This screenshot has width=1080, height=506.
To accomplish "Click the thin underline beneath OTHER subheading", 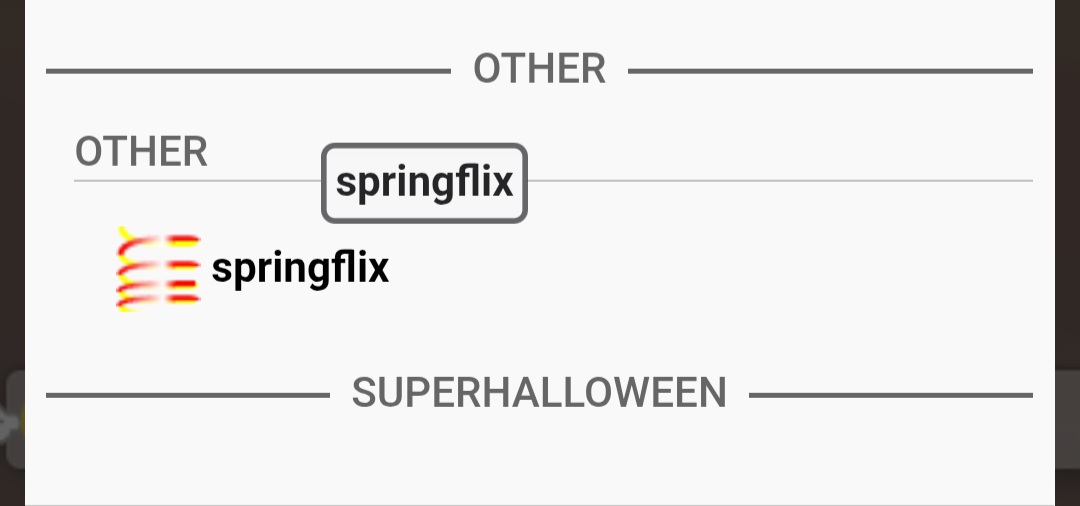I will click(780, 181).
